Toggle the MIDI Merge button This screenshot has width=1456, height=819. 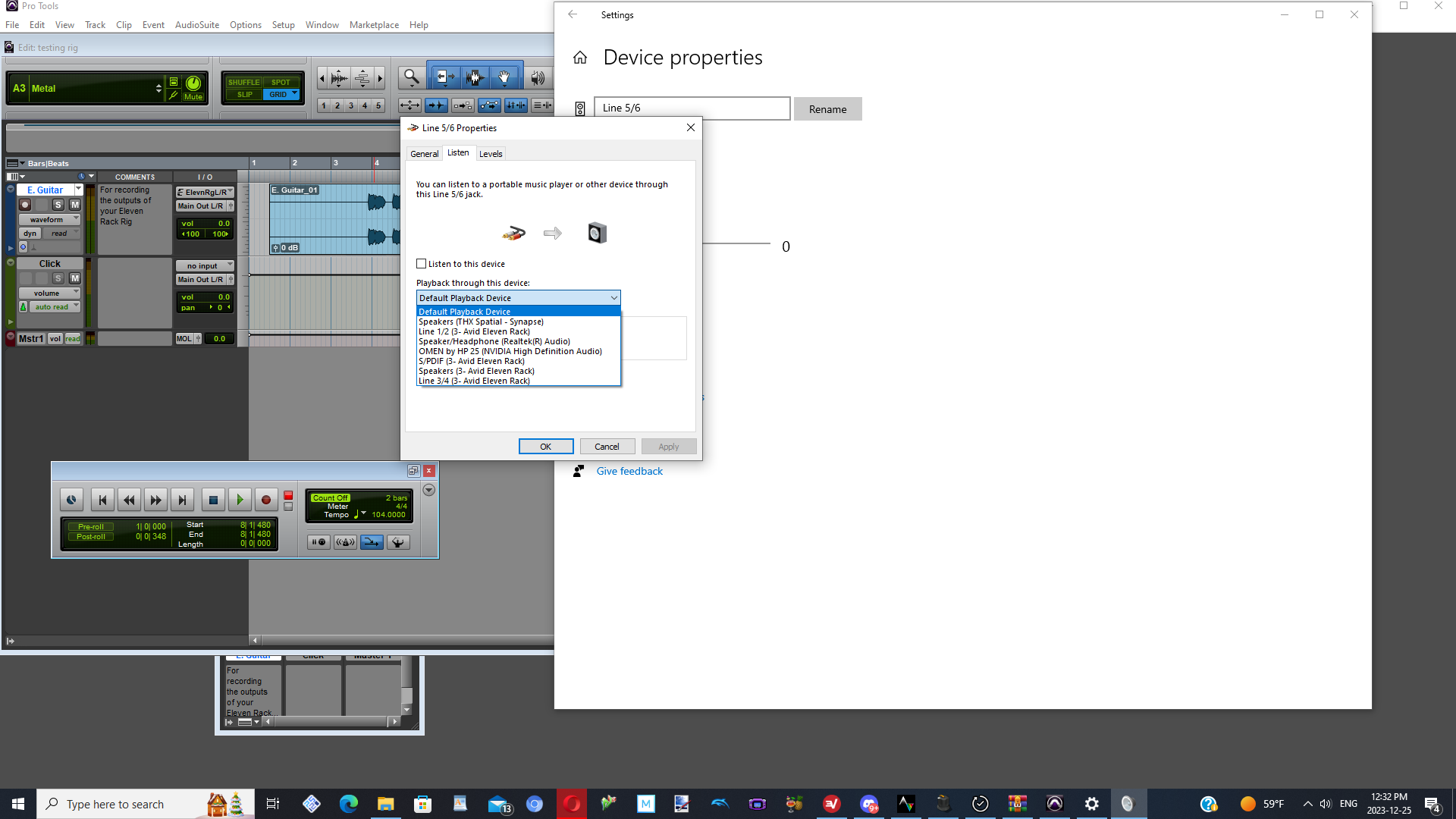372,542
